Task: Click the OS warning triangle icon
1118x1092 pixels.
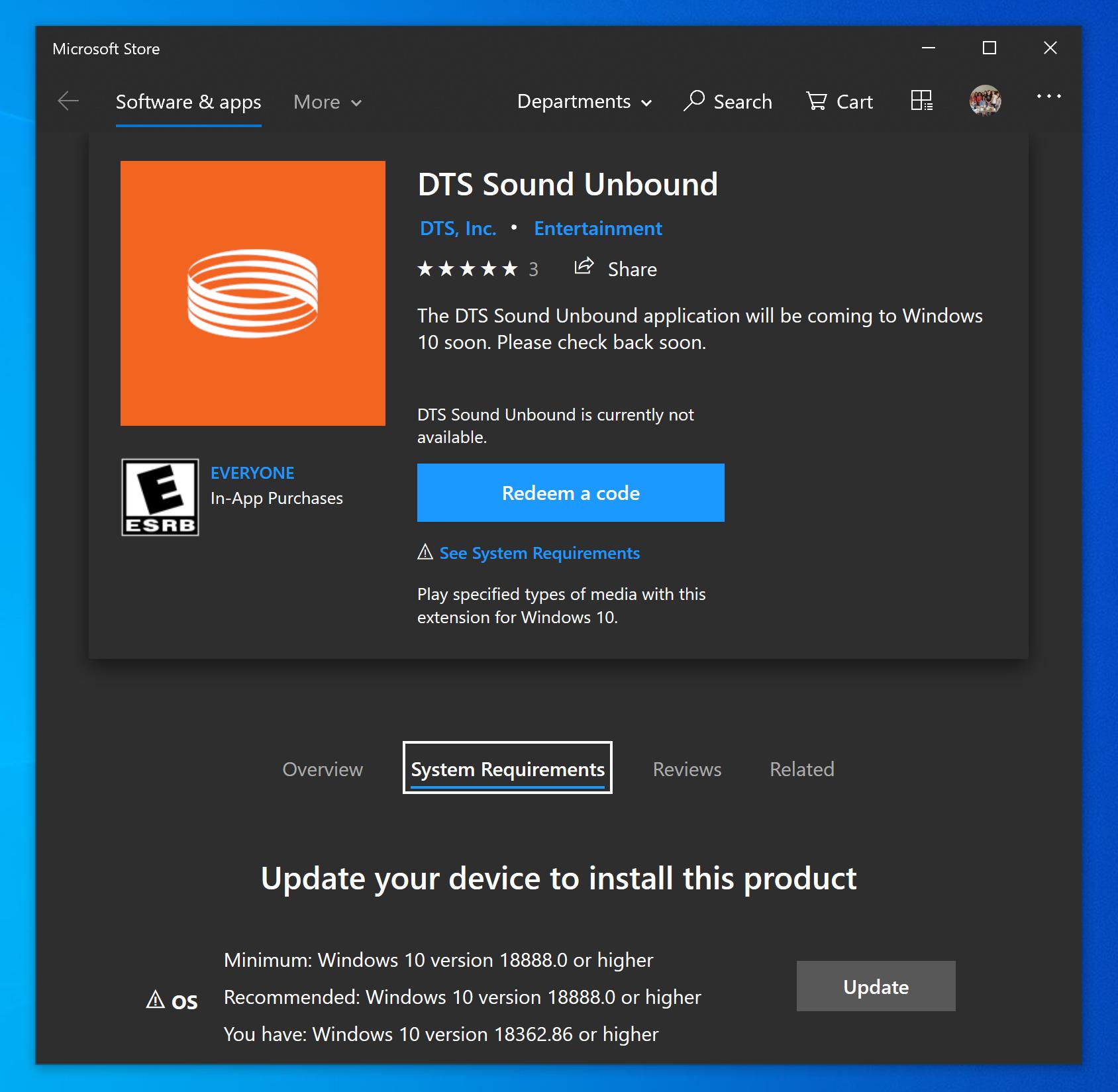Action: pos(155,999)
